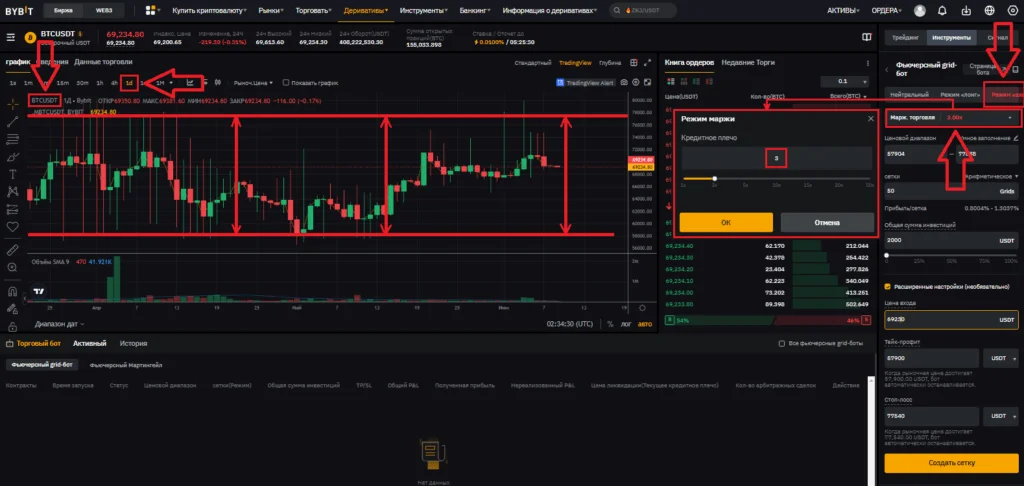Take a chart snapshot with camera icon
The height and width of the screenshot is (486, 1024).
(x=624, y=82)
